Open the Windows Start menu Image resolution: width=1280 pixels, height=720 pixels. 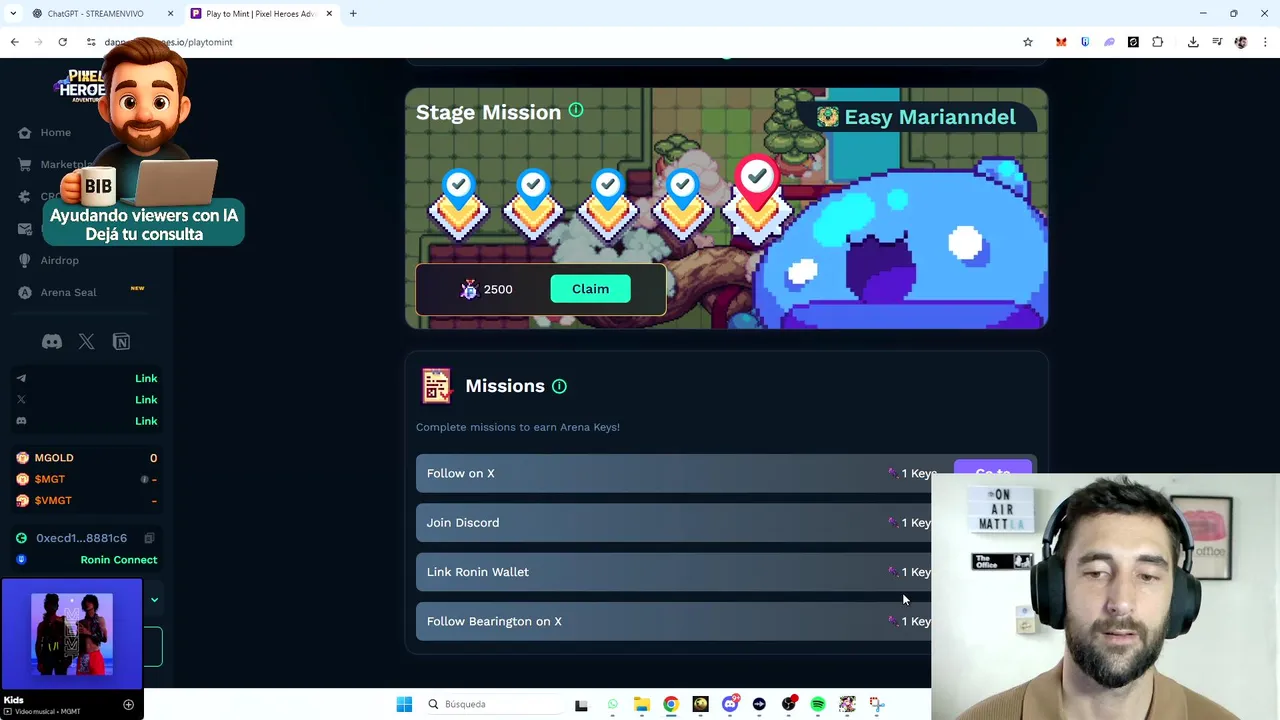click(x=404, y=704)
